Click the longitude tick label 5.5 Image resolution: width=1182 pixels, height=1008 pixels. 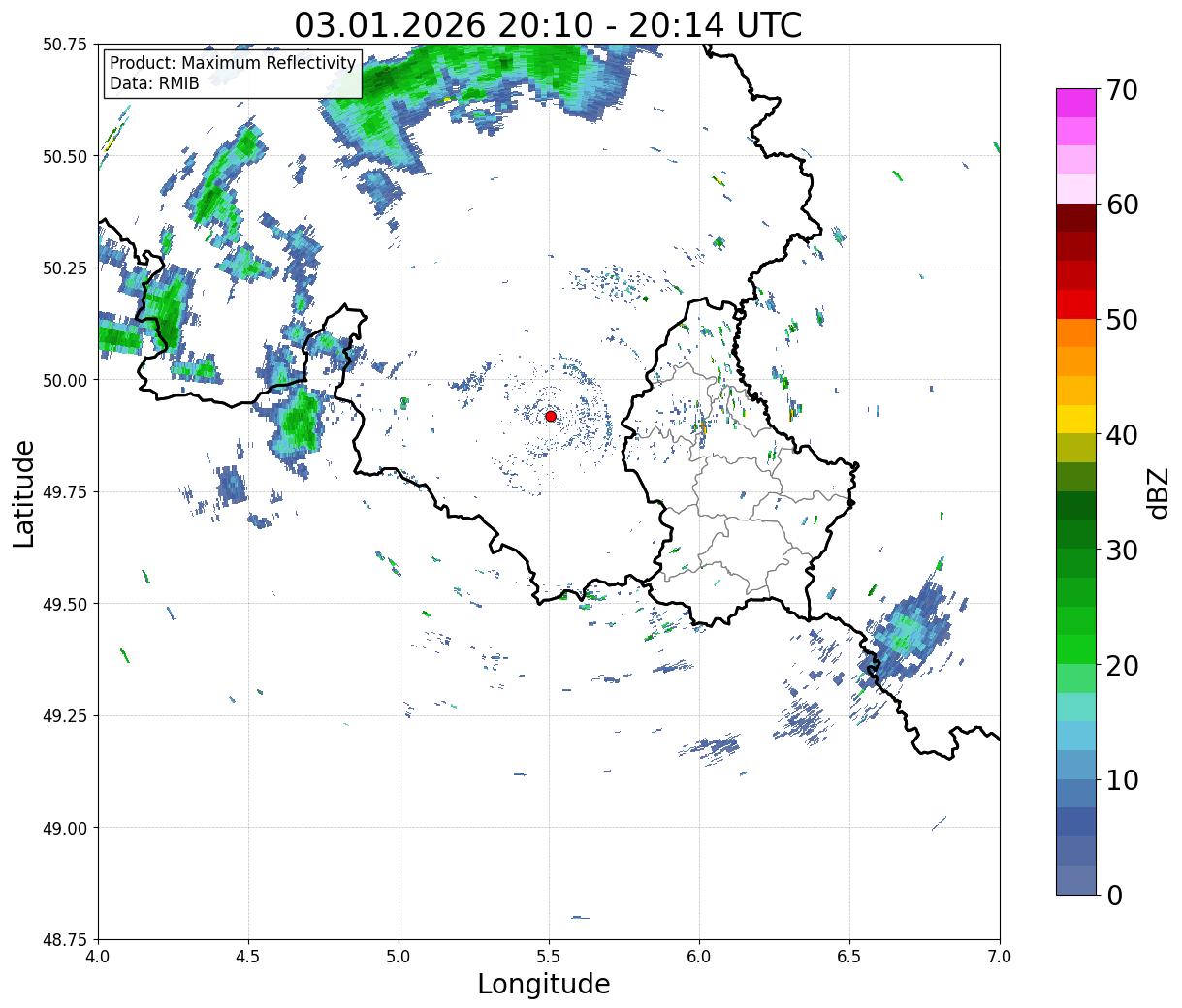[x=549, y=956]
